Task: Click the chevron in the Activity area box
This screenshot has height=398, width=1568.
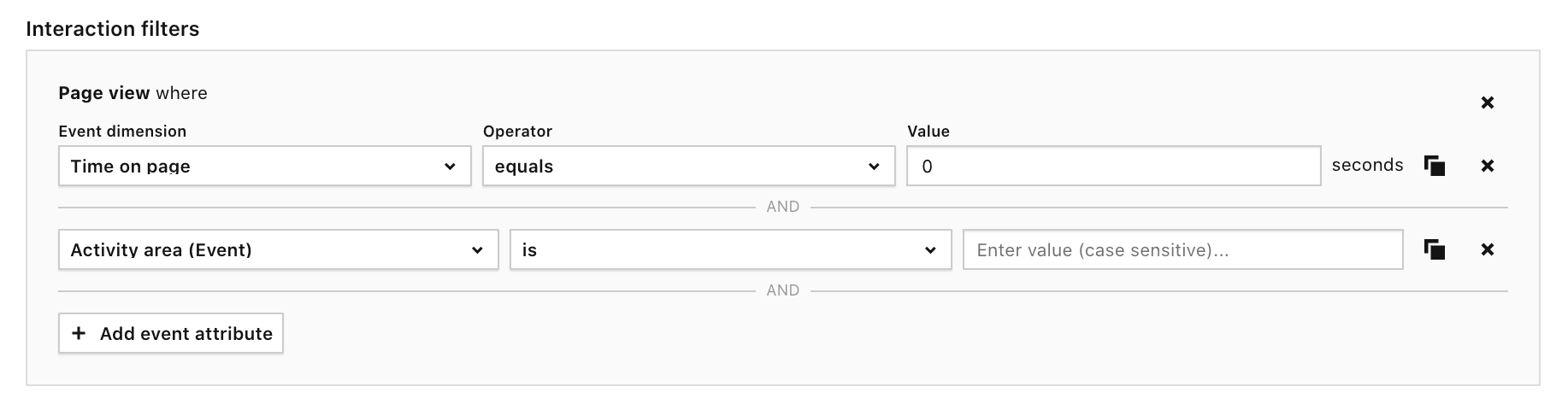Action: pos(477,250)
